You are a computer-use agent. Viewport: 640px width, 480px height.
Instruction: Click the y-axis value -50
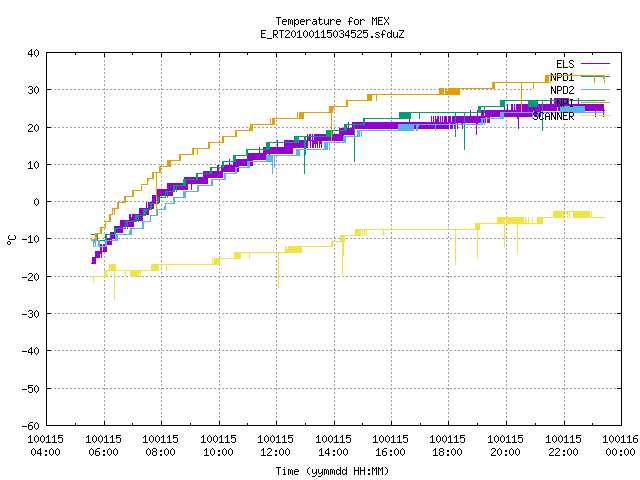coord(31,389)
